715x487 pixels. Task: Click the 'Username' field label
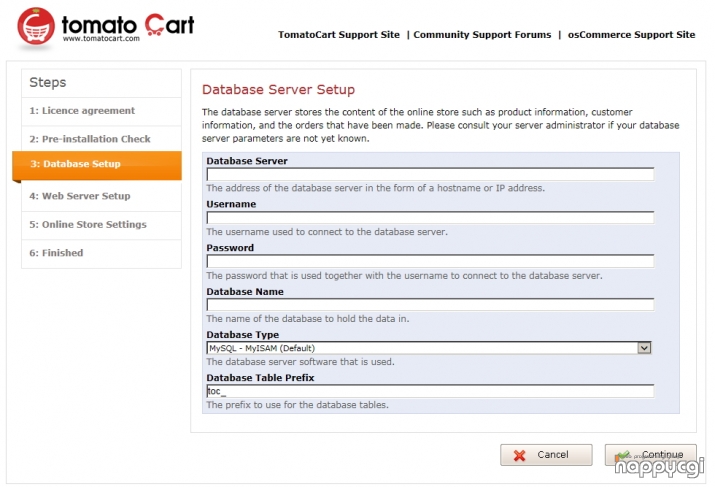tap(231, 204)
